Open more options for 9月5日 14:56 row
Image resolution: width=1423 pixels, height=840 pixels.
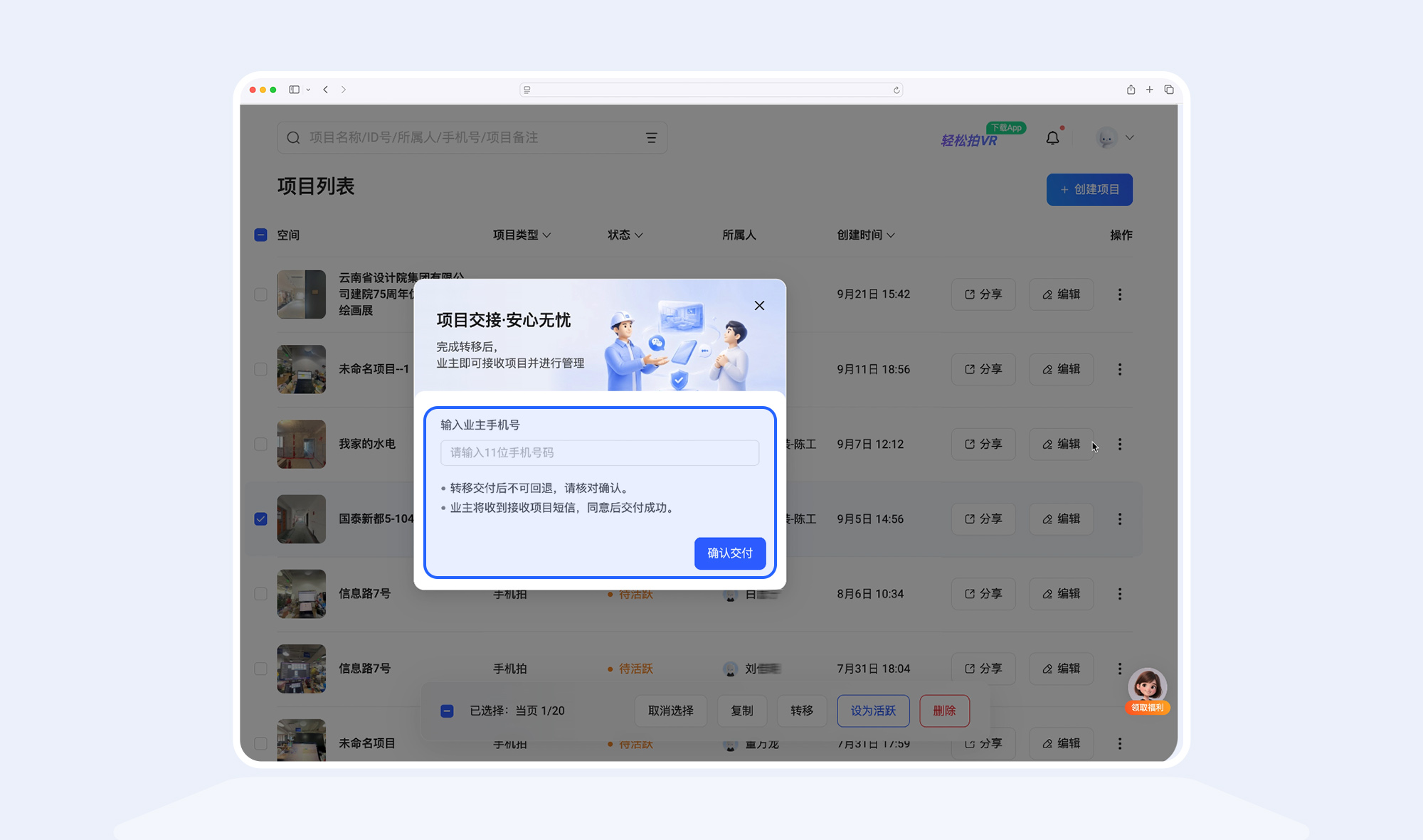[1119, 519]
